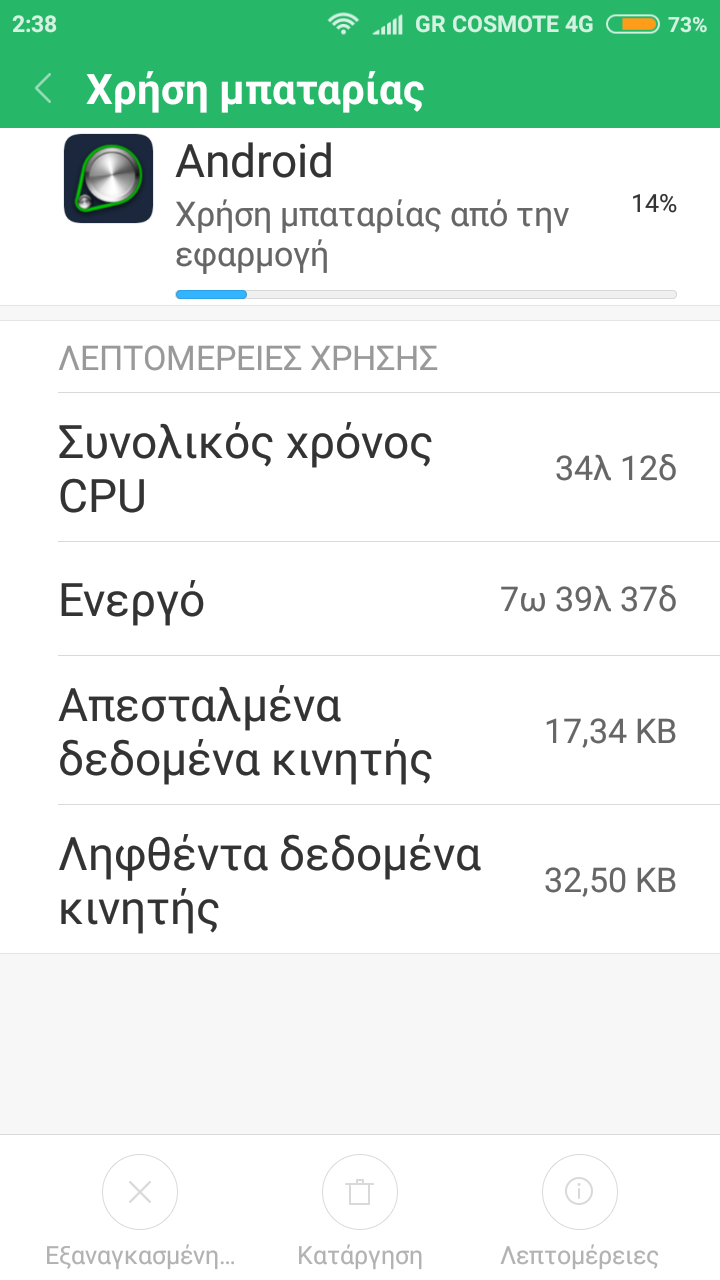Tap the Android app icon
Screen dimensions: 720x1280
108,179
